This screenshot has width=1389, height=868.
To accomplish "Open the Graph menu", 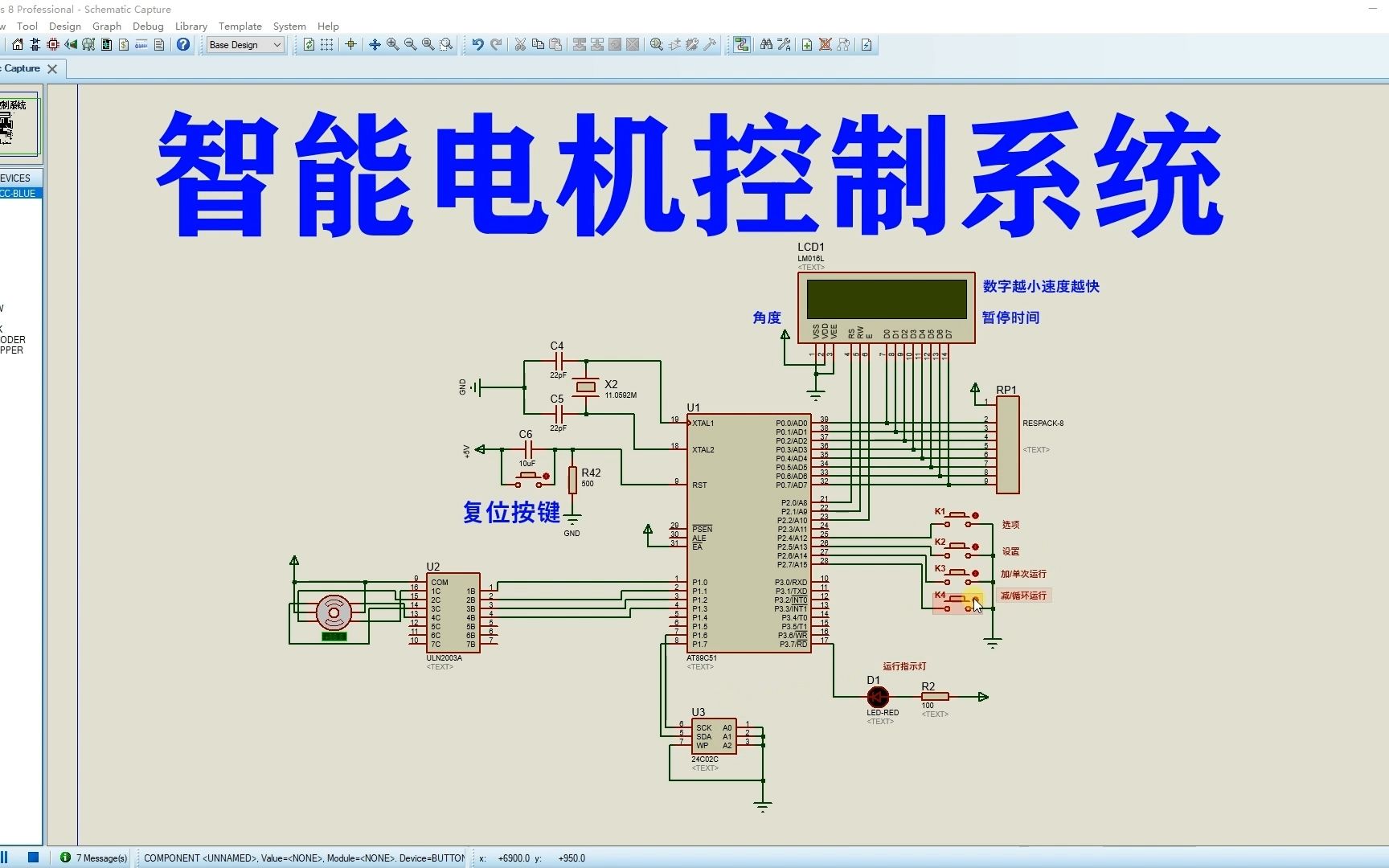I will pos(107,26).
